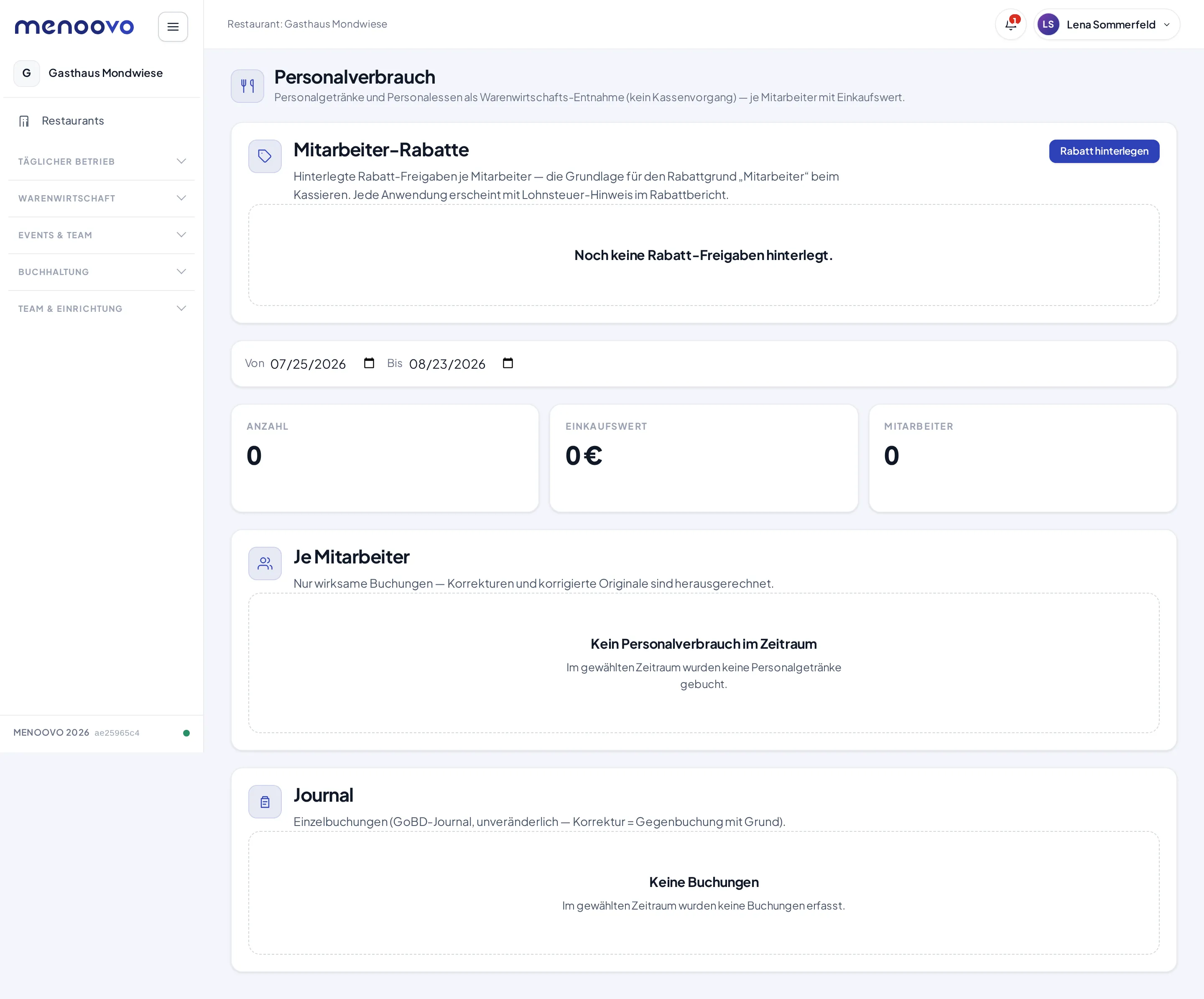The width and height of the screenshot is (1204, 999).
Task: Click the menoovo logo
Action: tap(74, 26)
